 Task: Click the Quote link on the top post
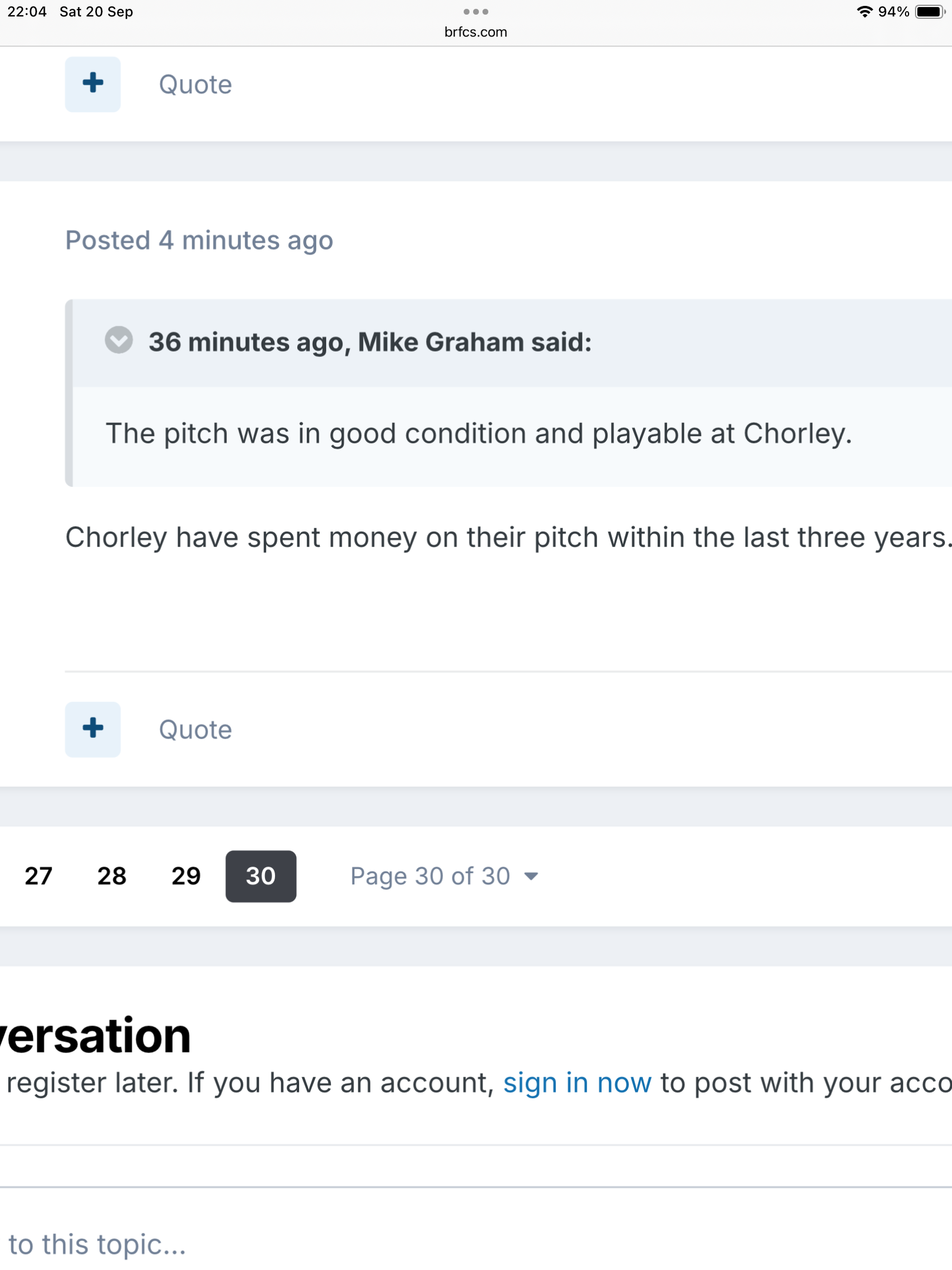(195, 85)
